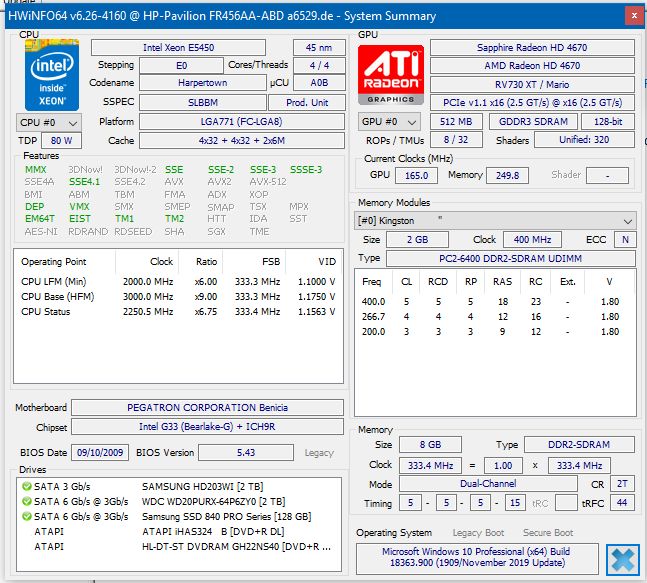Screen dimensions: 647x583
Task: Click the BIOS Date 09/10/2009 field
Action: [x=100, y=453]
